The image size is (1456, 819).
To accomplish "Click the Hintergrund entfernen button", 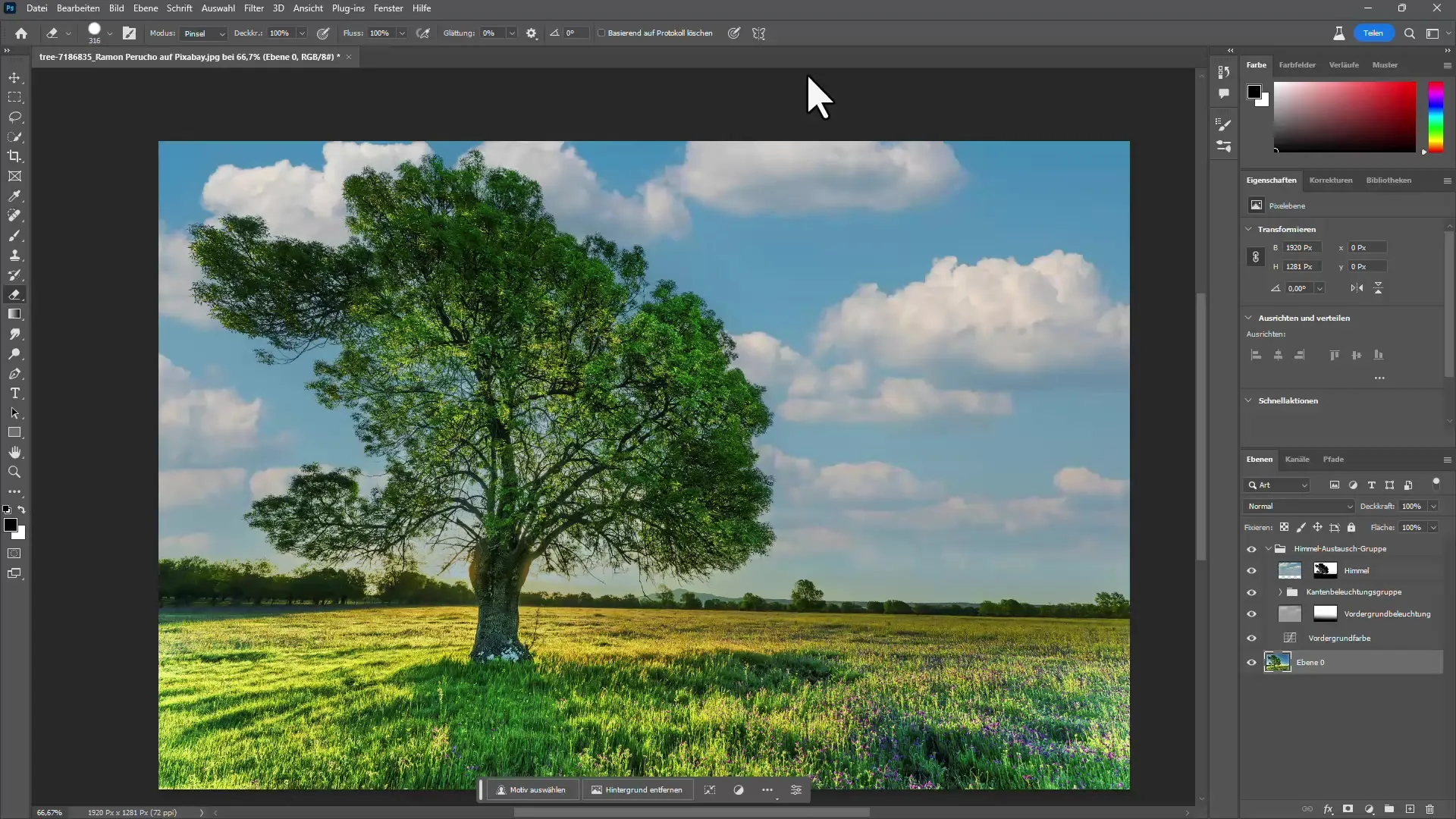I will [x=636, y=790].
